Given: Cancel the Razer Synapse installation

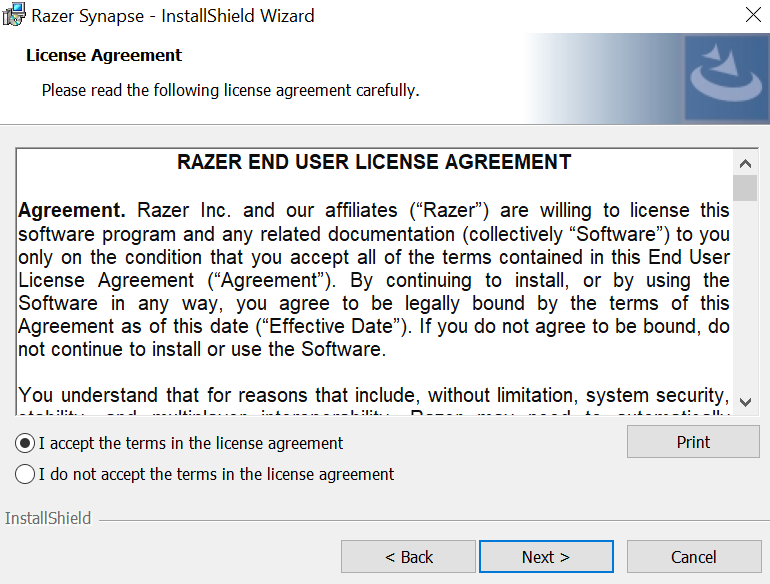Looking at the screenshot, I should pos(694,557).
